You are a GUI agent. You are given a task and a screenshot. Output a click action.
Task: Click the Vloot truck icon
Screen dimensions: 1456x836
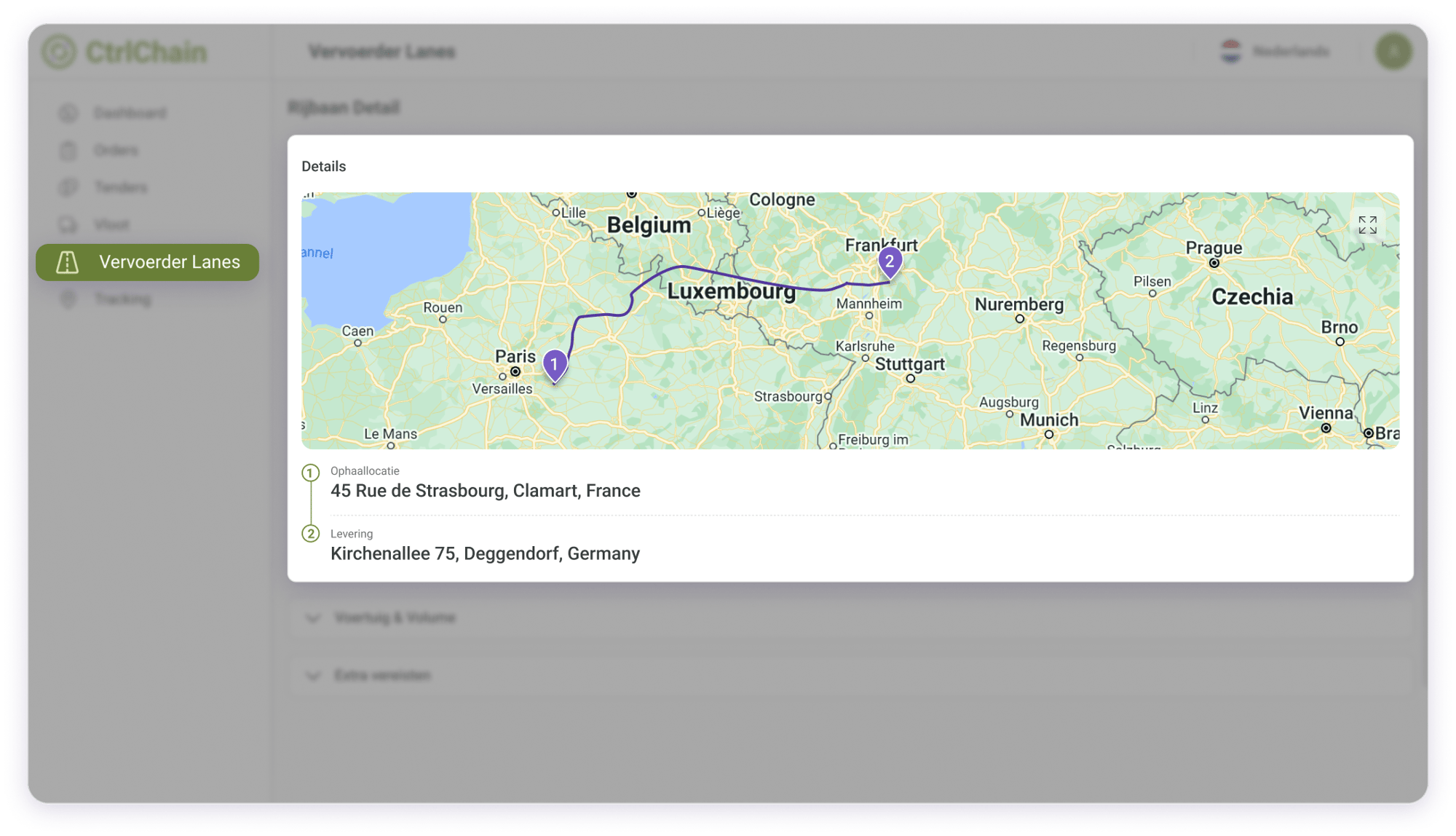(x=68, y=224)
